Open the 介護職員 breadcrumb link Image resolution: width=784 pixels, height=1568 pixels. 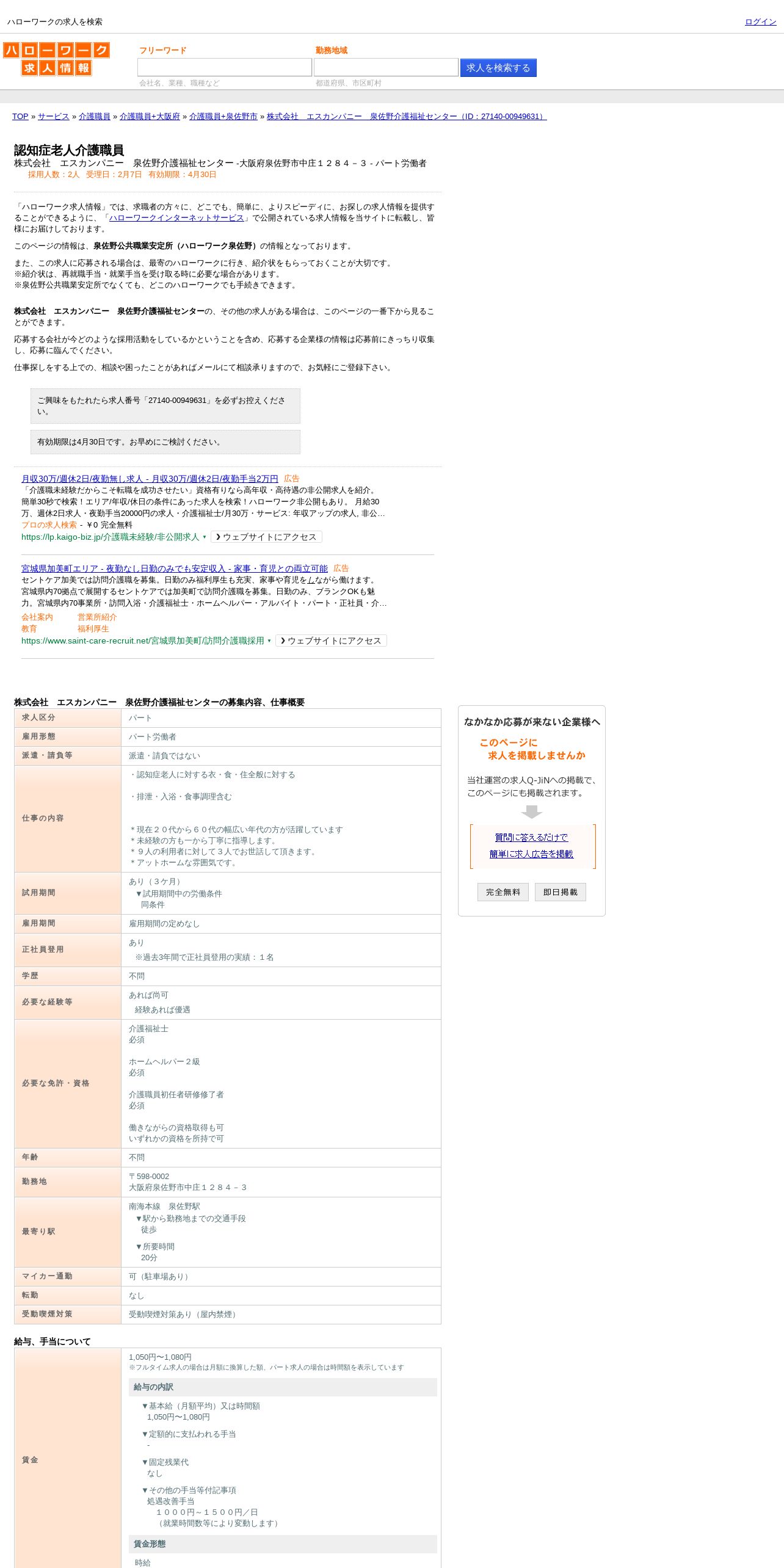[95, 117]
